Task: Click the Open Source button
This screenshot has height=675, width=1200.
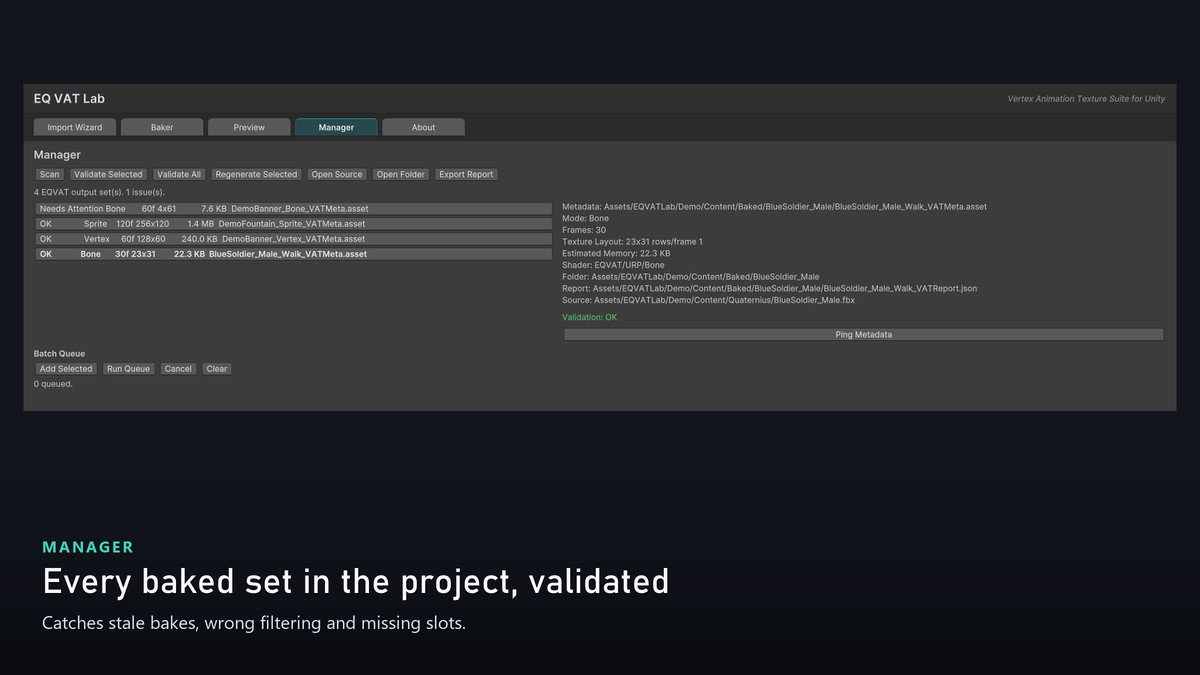Action: 337,174
